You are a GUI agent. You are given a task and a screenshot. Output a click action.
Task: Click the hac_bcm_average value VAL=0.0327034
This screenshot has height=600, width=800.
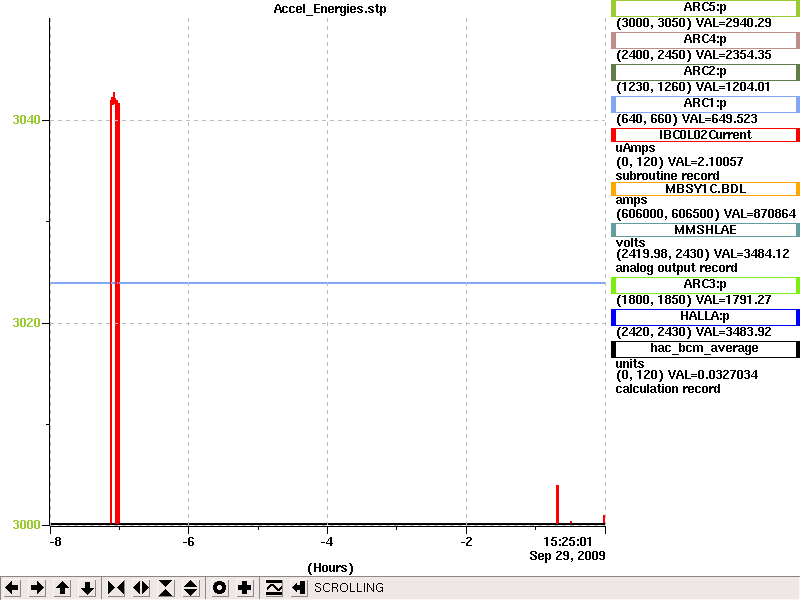(x=713, y=375)
